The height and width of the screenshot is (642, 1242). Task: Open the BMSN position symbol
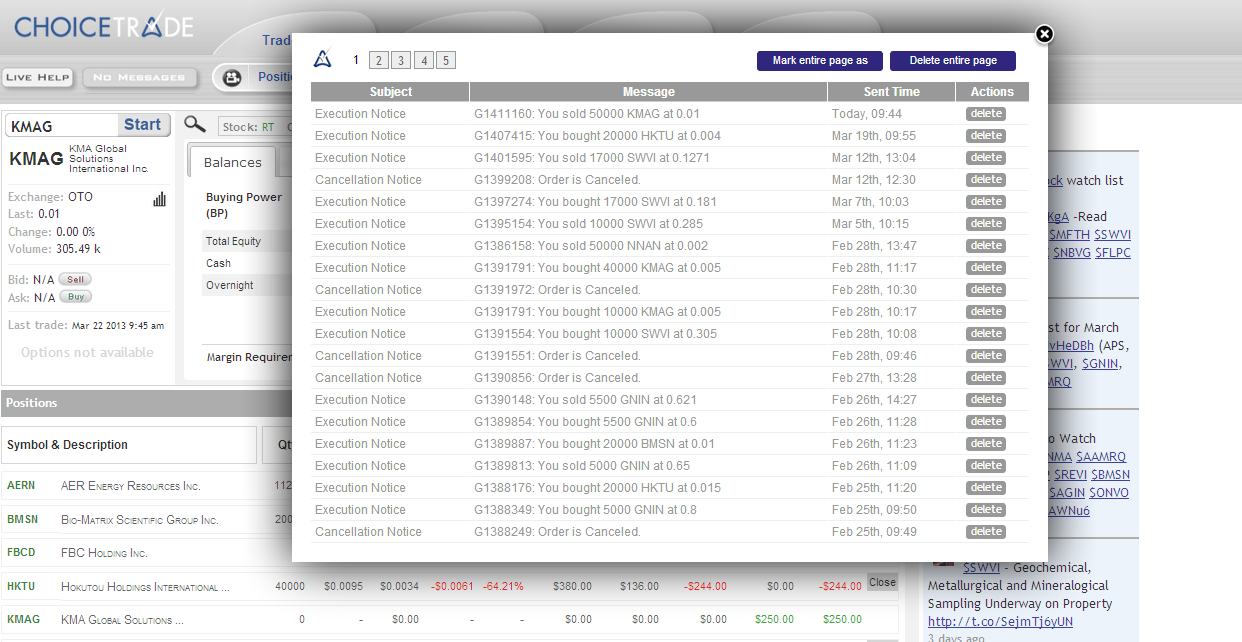(22, 520)
